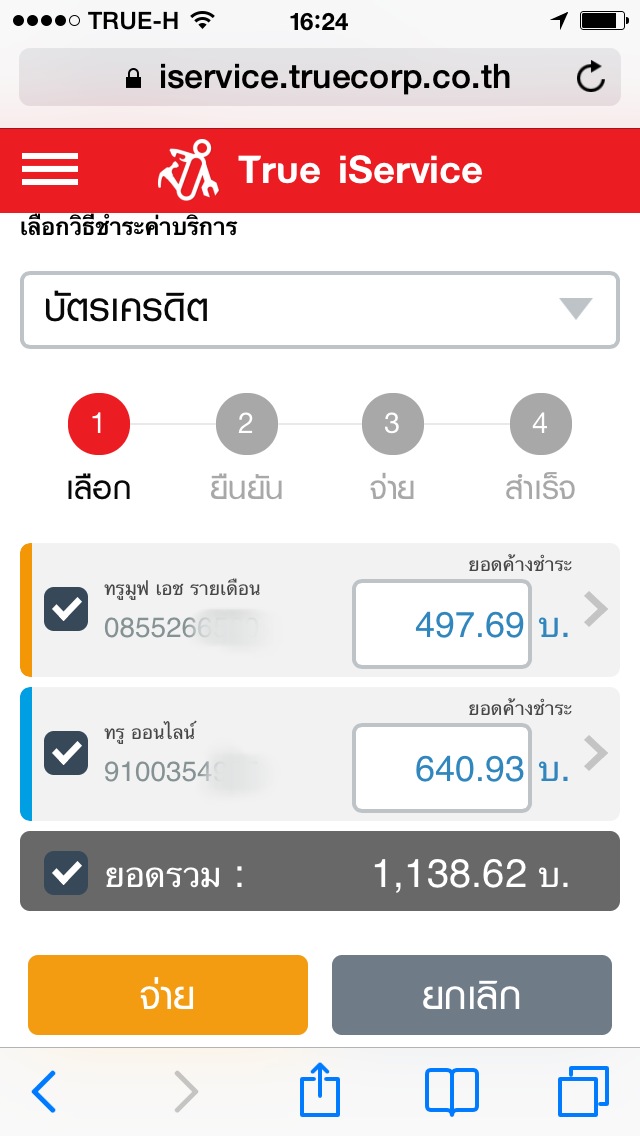640x1136 pixels.
Task: Tap the iservice.truecorp.co.th address bar
Action: click(x=320, y=77)
